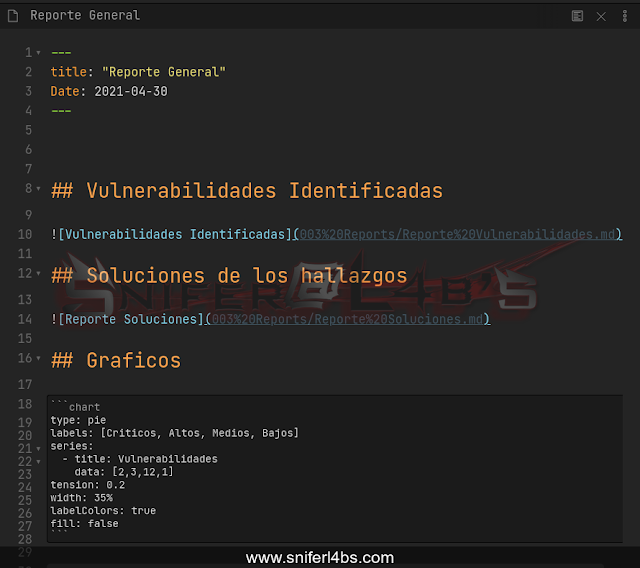Image resolution: width=640 pixels, height=568 pixels.
Task: Open the more options vertical dots menu
Action: (624, 16)
